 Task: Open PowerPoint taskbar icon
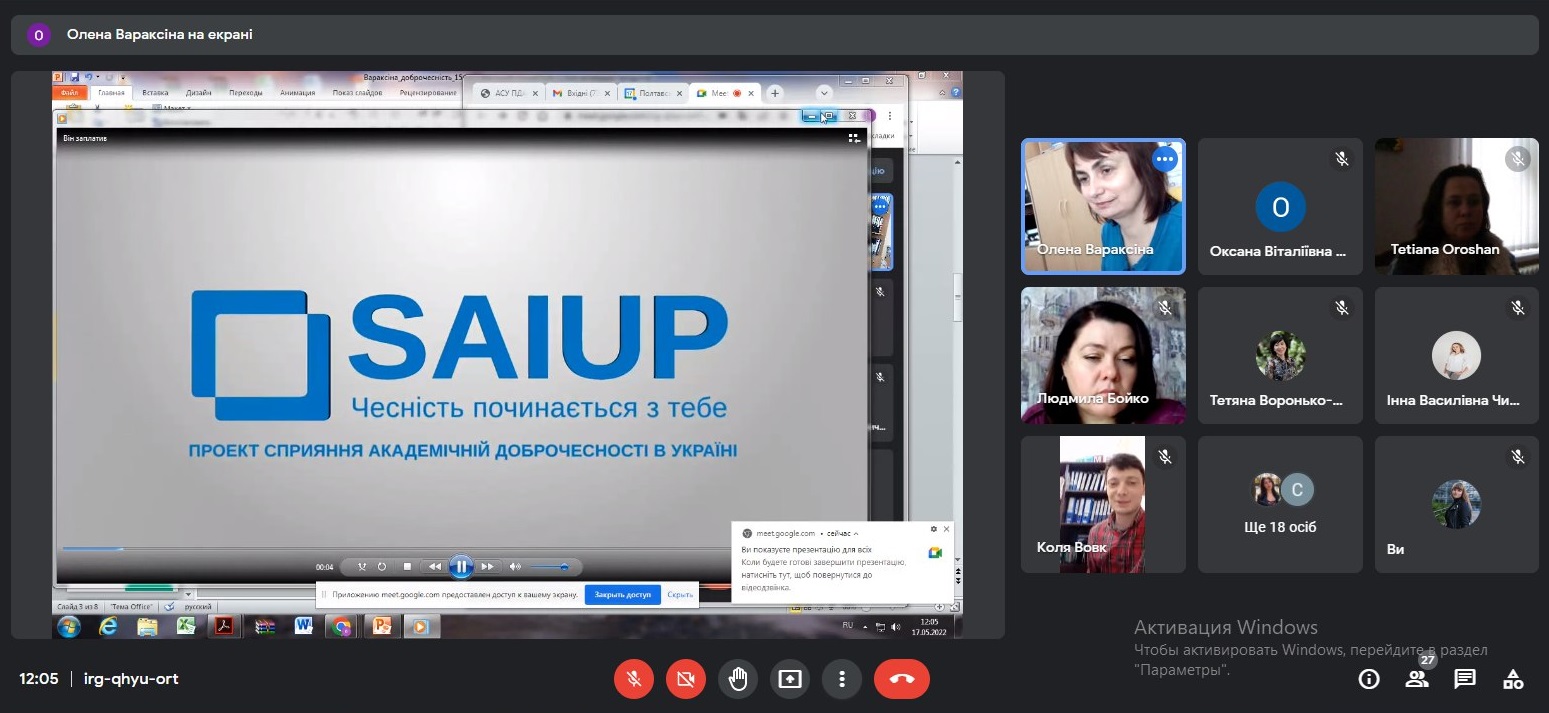382,627
